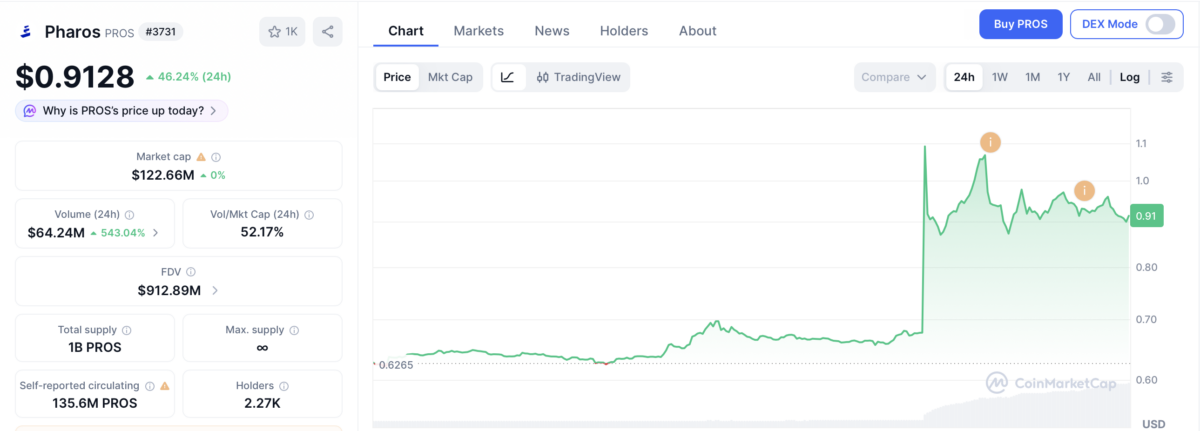1200x431 pixels.
Task: Open chart settings sliders icon
Action: (1167, 77)
